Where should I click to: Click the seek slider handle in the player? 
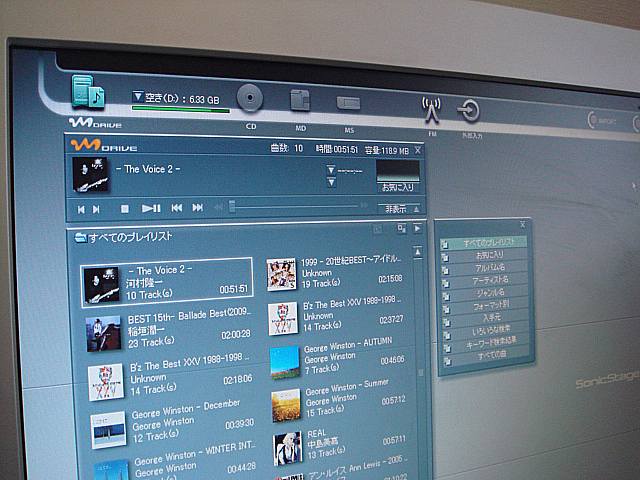coord(232,206)
